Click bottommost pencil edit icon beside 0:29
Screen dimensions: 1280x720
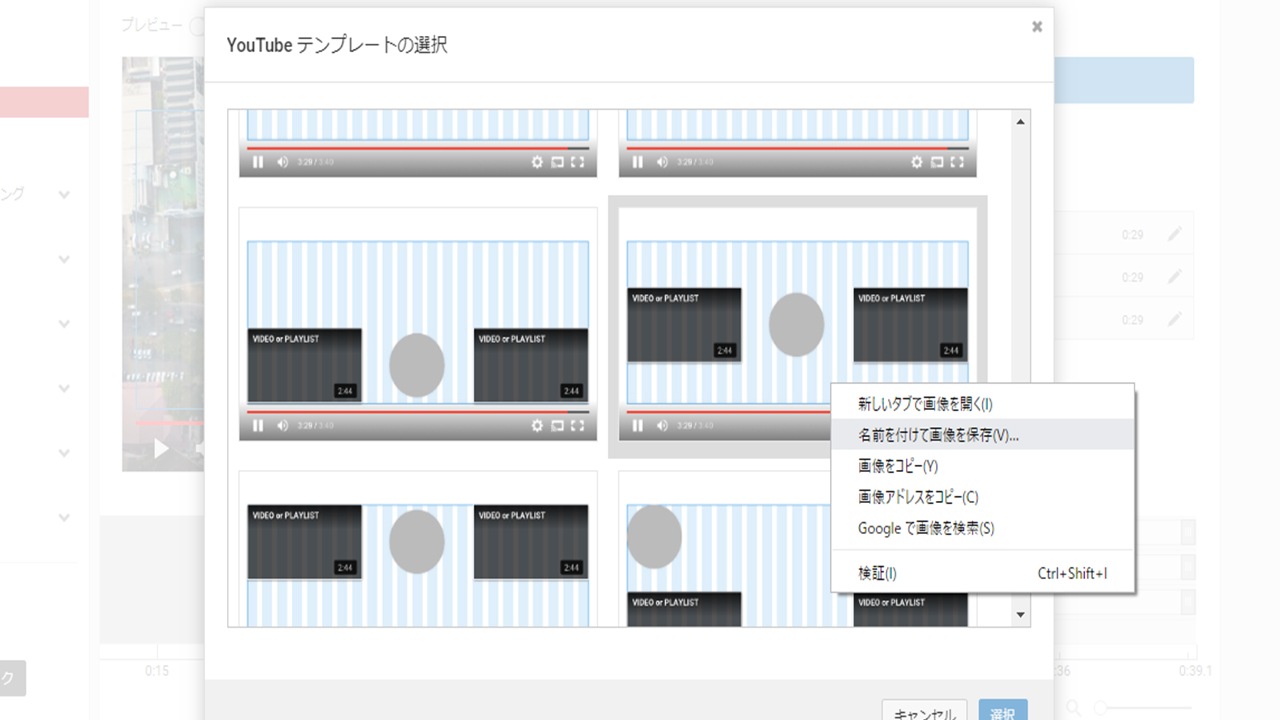coord(1175,320)
